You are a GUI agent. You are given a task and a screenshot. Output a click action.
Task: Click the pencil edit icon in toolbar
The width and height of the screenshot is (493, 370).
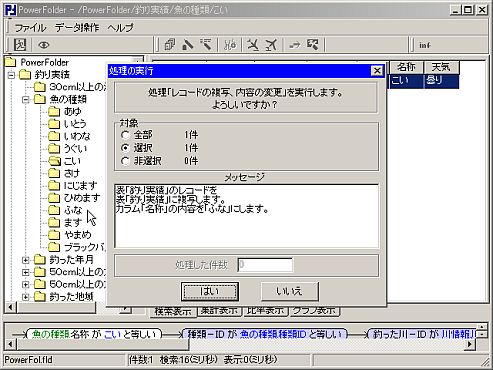[188, 44]
